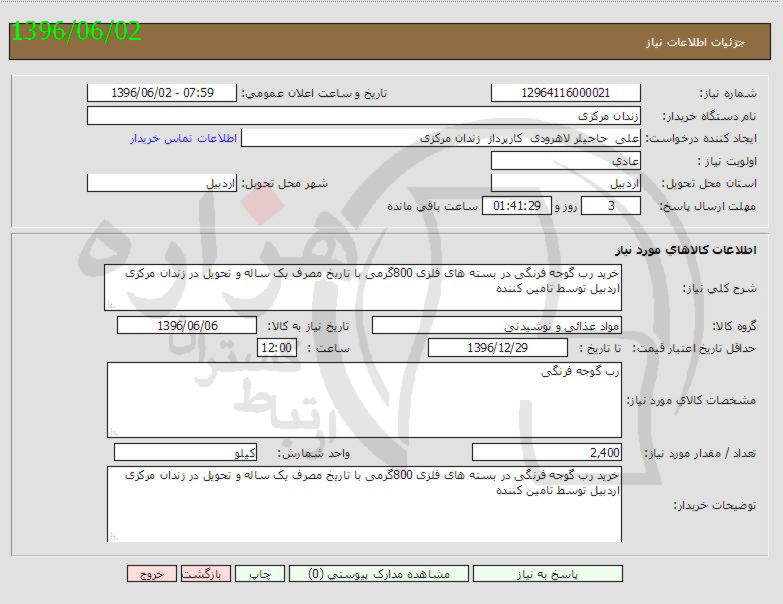Viewport: 783px width, 604px height.
Task: Click the چاپ print button
Action: (260, 574)
